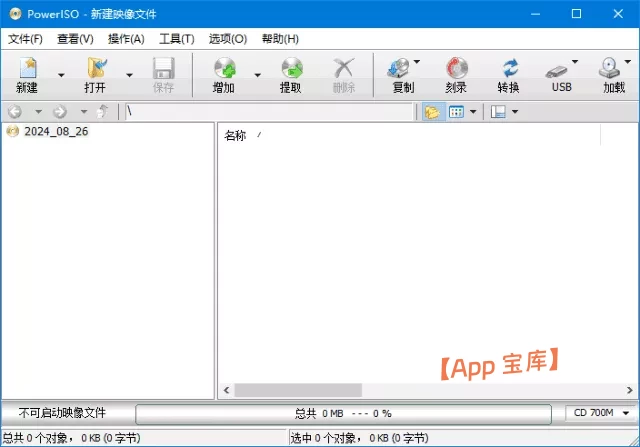640x447 pixels.
Task: Open the 帮助(H) menu
Action: click(279, 39)
